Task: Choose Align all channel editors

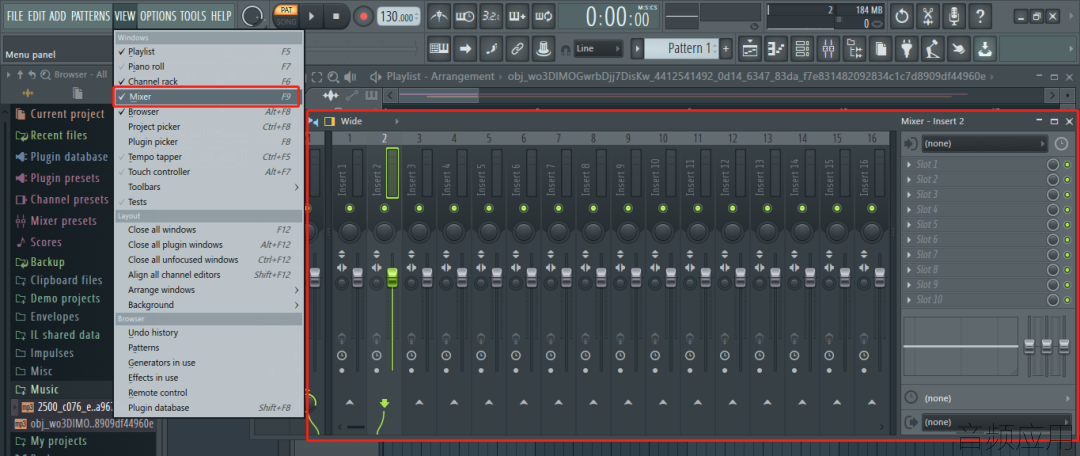Action: (207, 275)
